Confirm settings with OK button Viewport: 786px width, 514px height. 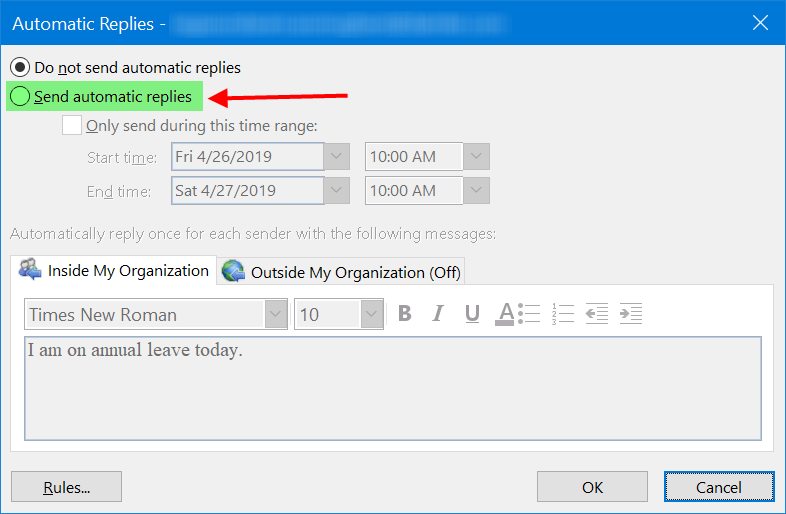pyautogui.click(x=592, y=487)
